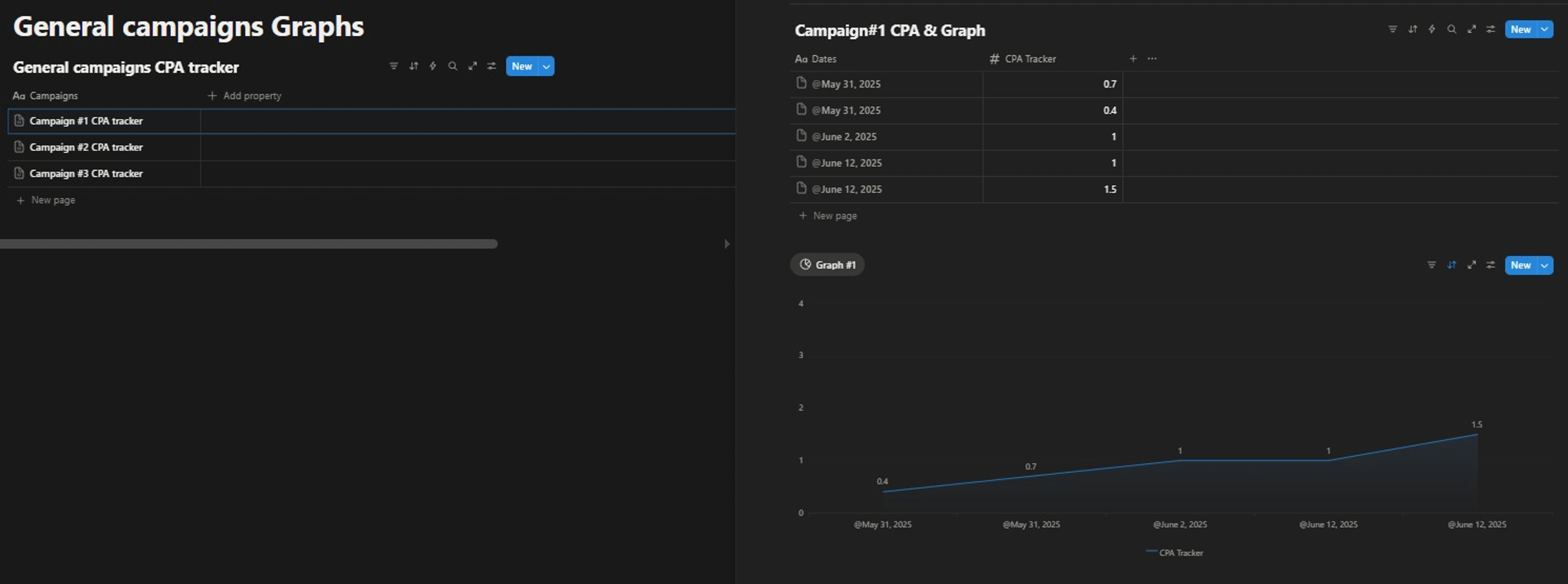Filter the Graph #1 chart view
Viewport: 1568px width, 584px height.
click(1431, 265)
